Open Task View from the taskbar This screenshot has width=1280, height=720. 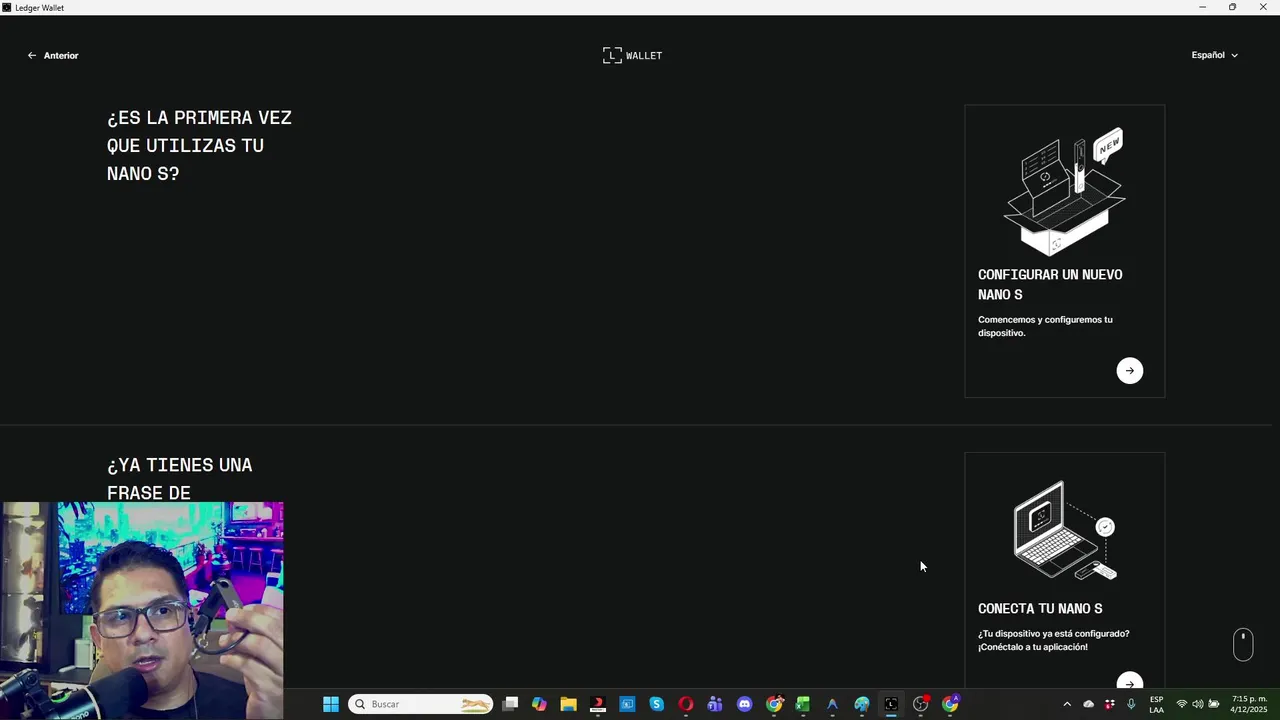[x=510, y=704]
